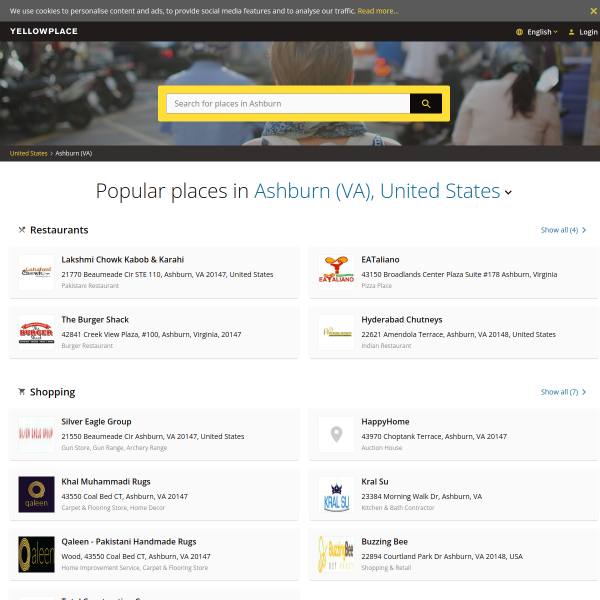
Task: Click Kitchen & Bath Contractor category text
Action: pyautogui.click(x=398, y=507)
